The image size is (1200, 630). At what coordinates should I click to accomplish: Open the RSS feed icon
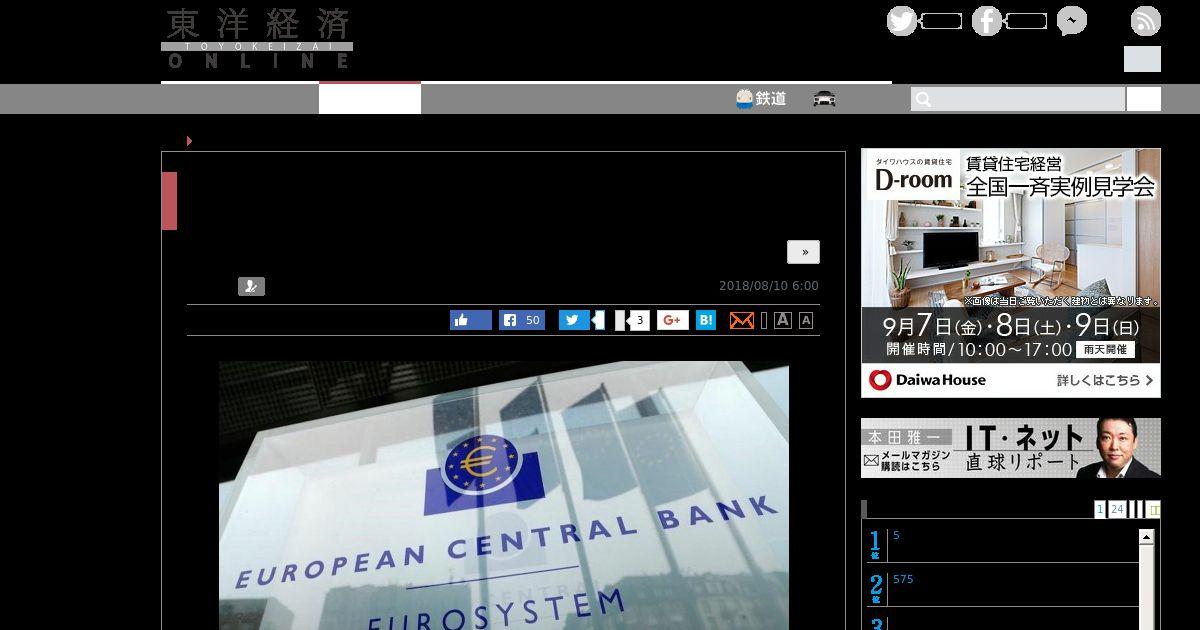click(x=1146, y=21)
